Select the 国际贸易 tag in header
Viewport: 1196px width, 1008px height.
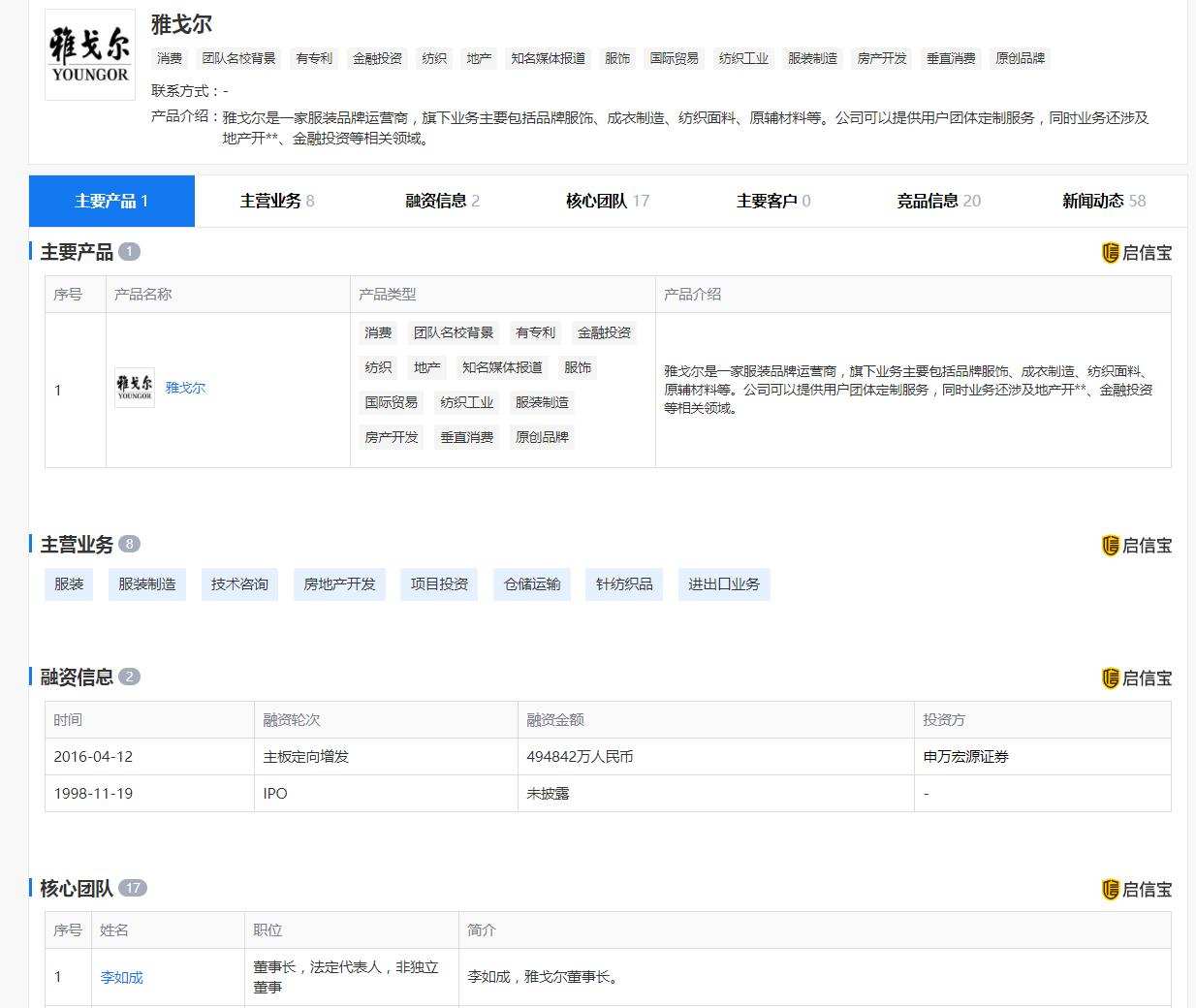pos(675,58)
